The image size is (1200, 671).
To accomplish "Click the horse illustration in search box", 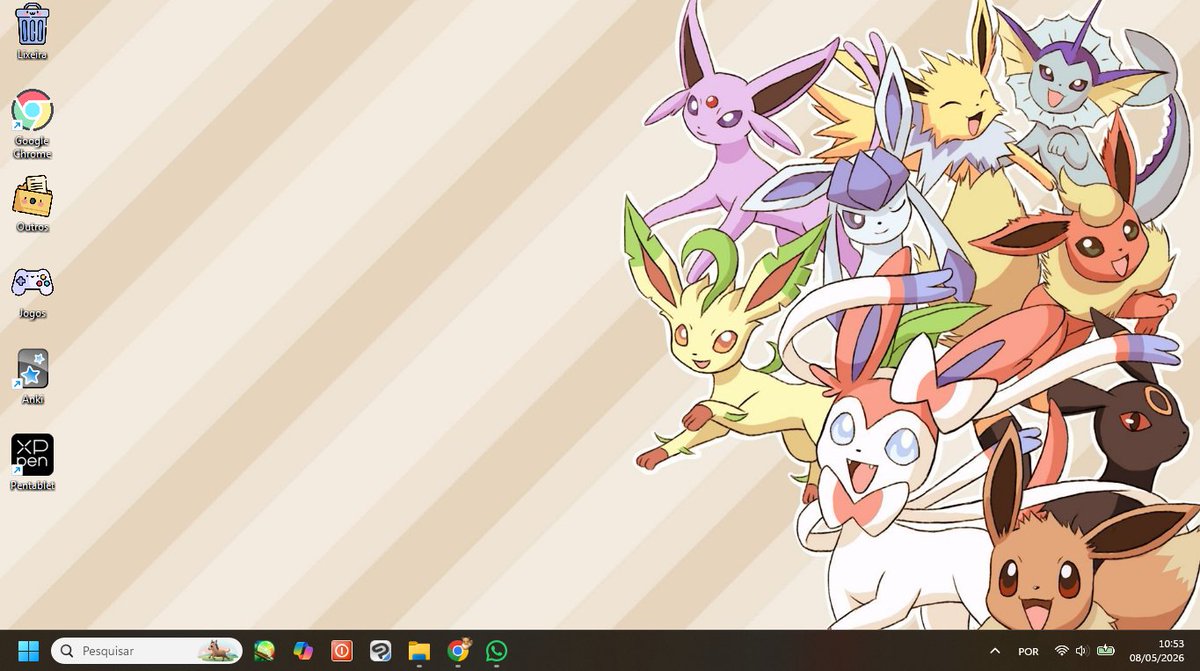I will click(218, 651).
